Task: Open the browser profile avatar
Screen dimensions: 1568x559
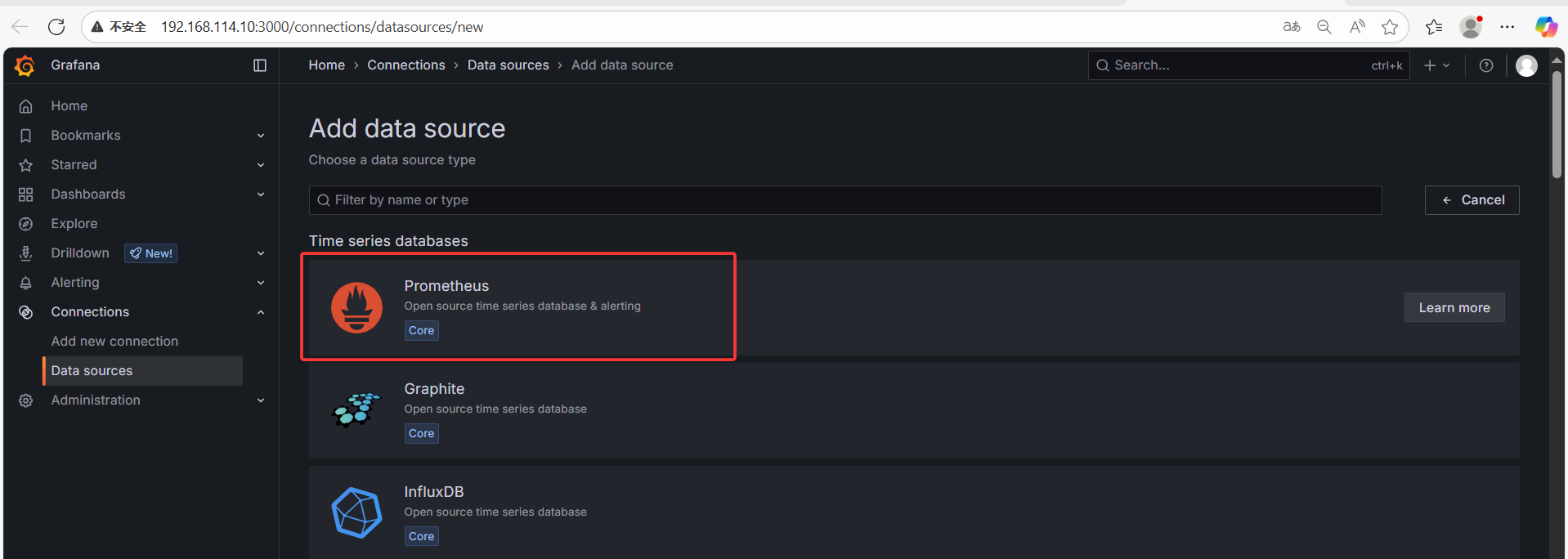Action: point(1472,27)
